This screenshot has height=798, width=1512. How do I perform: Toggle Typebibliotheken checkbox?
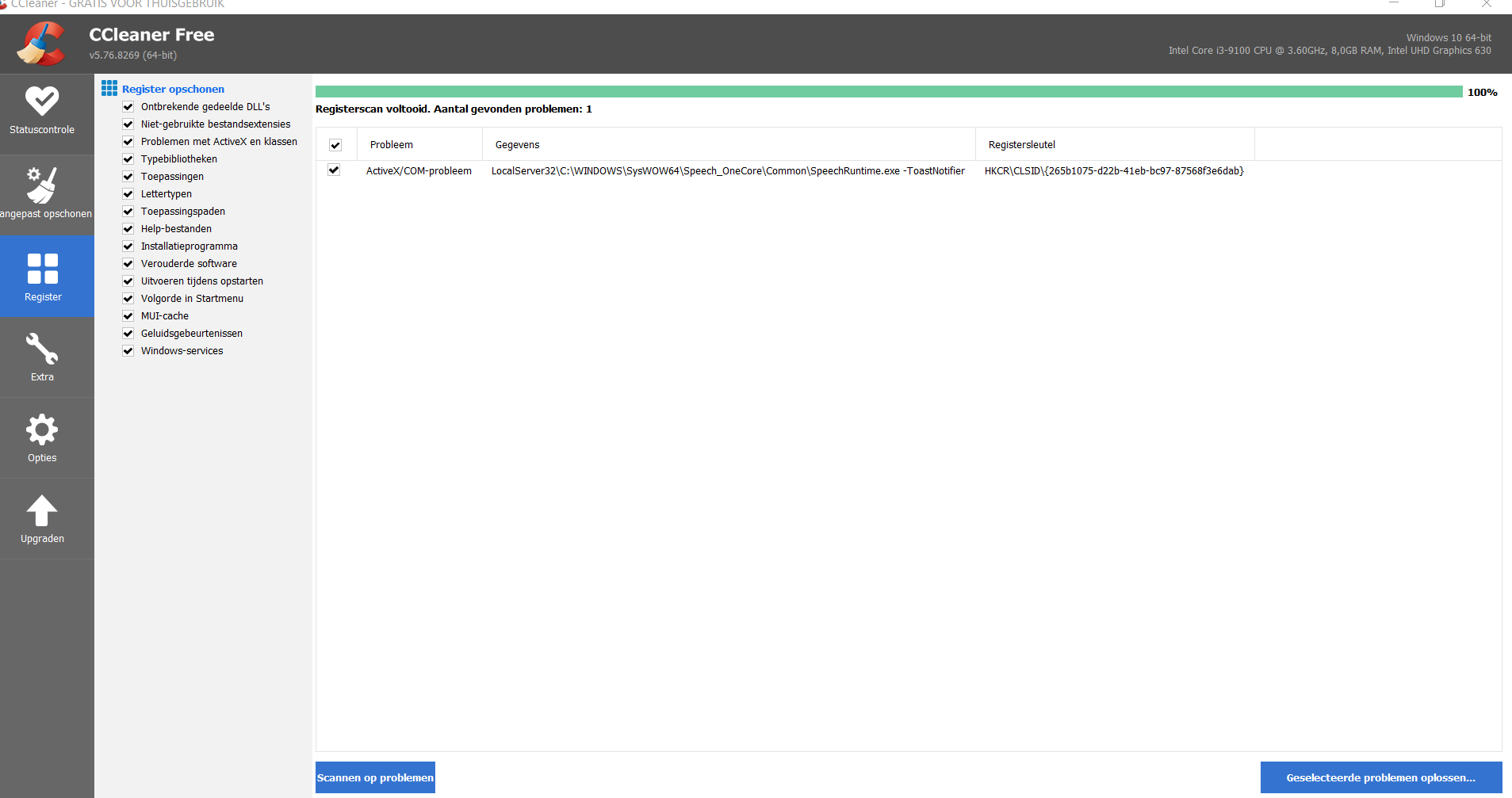click(128, 158)
